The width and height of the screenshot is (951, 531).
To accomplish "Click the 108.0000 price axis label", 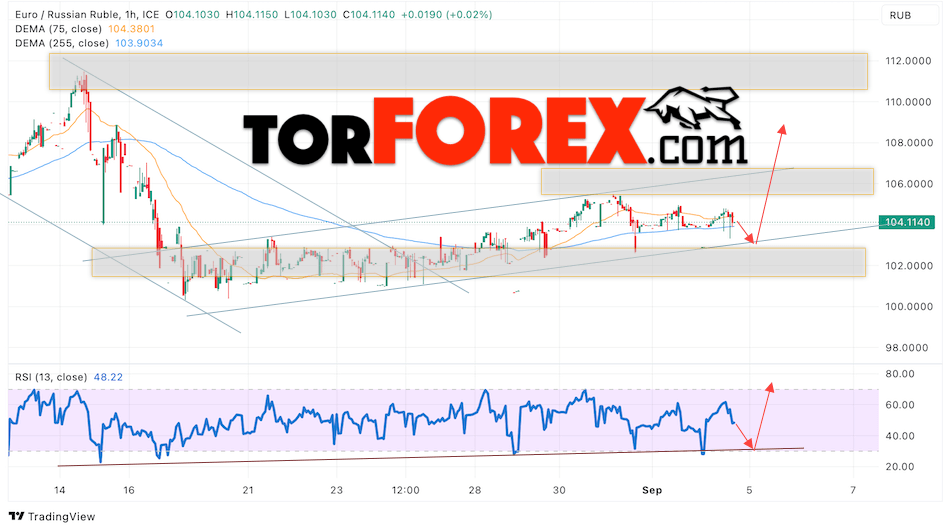I will [909, 143].
